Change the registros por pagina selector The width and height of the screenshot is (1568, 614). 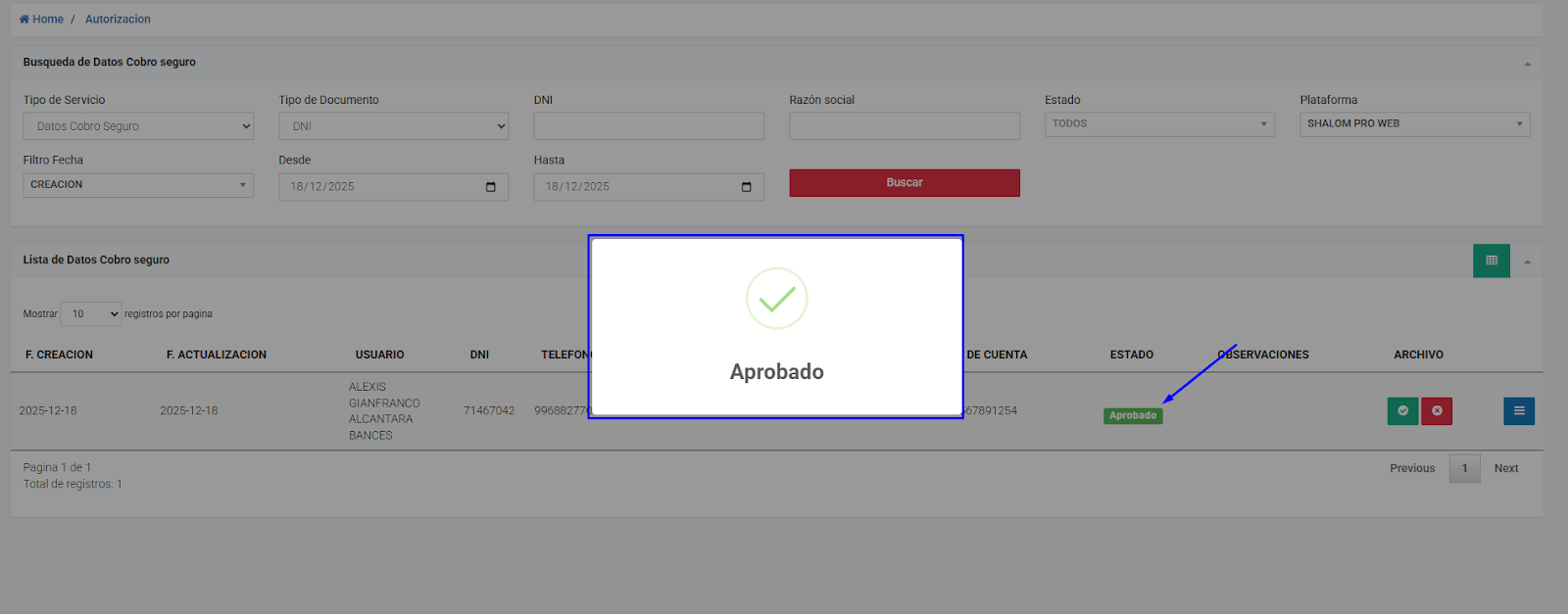[91, 314]
